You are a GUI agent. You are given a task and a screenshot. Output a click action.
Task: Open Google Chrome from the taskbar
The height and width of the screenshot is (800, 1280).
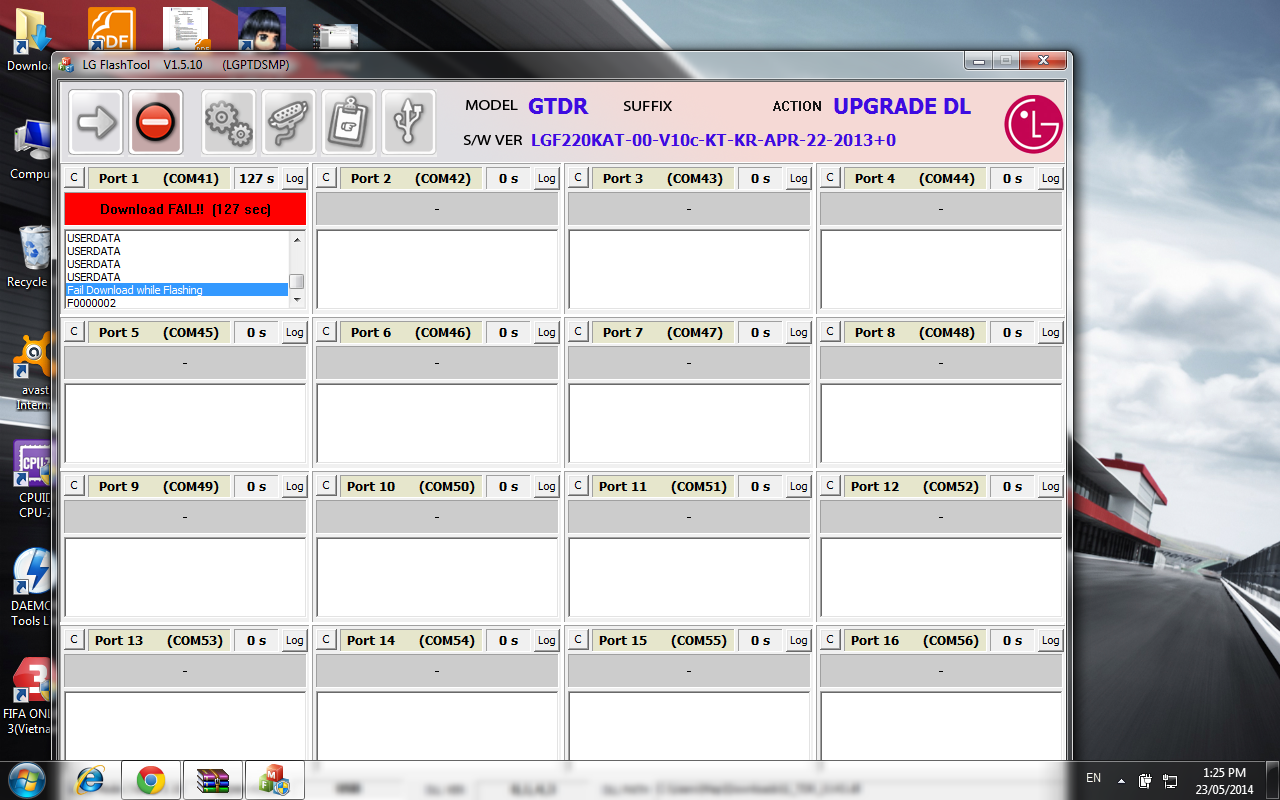tap(151, 780)
